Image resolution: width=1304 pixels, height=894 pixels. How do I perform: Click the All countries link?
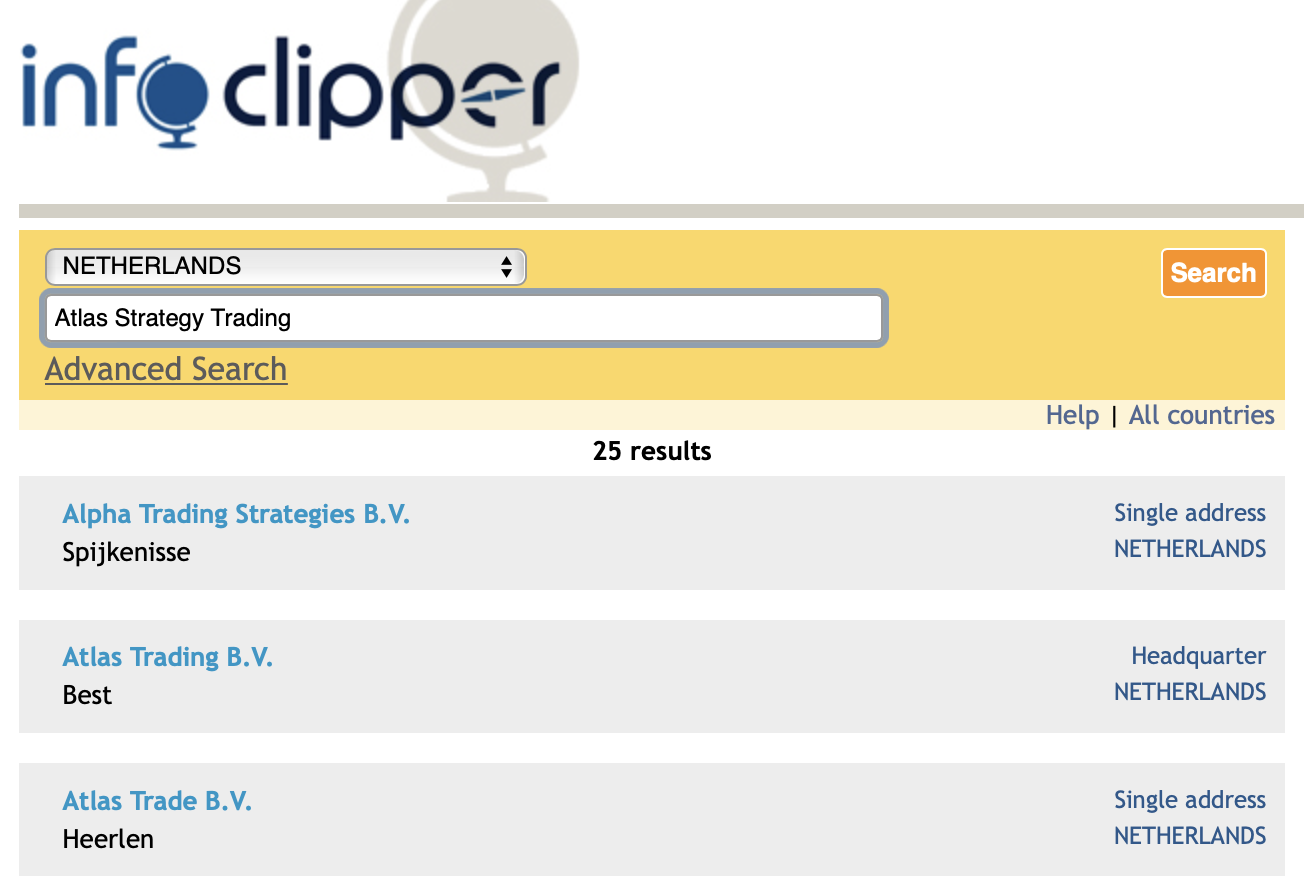click(x=1201, y=415)
